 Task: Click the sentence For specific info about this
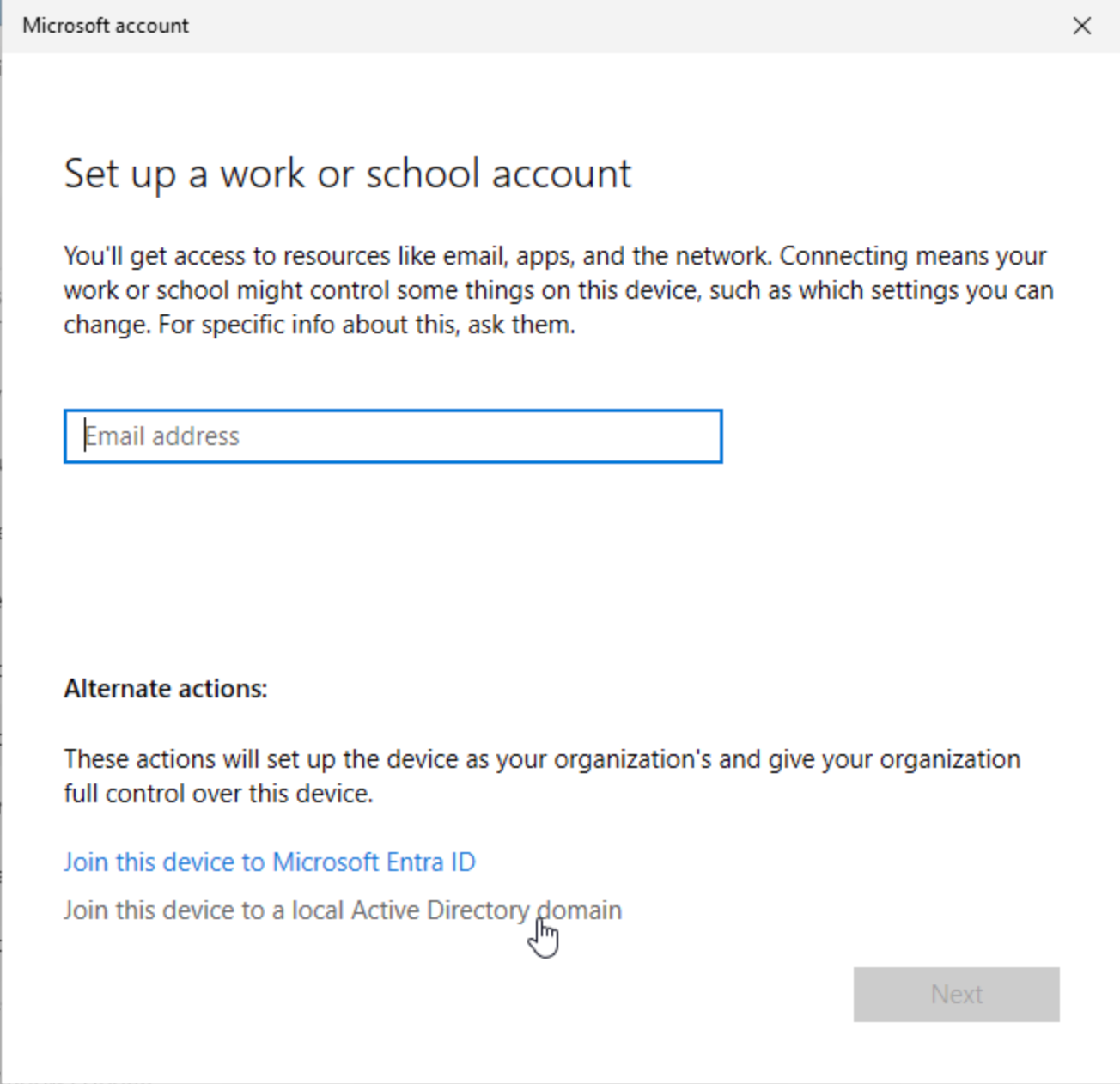coord(367,325)
